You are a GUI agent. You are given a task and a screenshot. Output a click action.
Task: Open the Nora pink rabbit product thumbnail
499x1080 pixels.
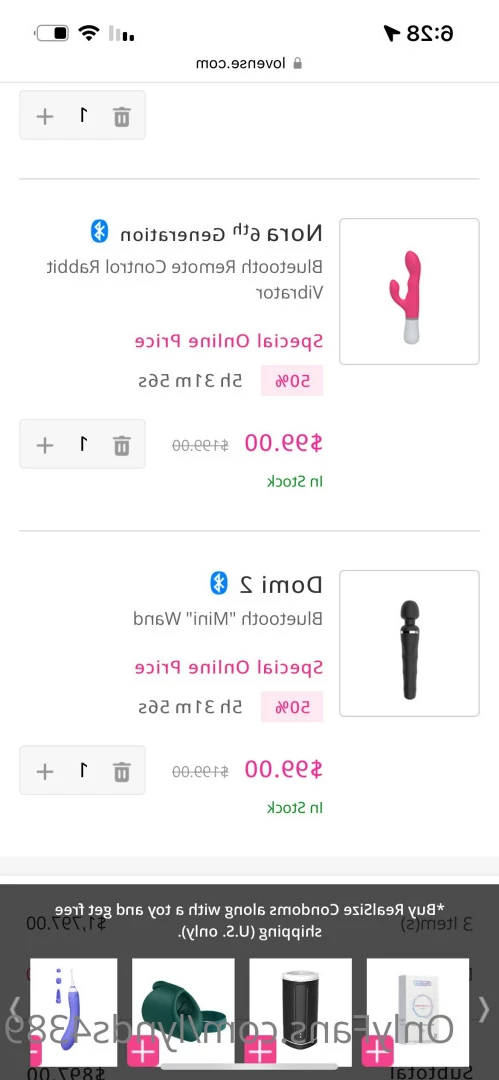(409, 291)
